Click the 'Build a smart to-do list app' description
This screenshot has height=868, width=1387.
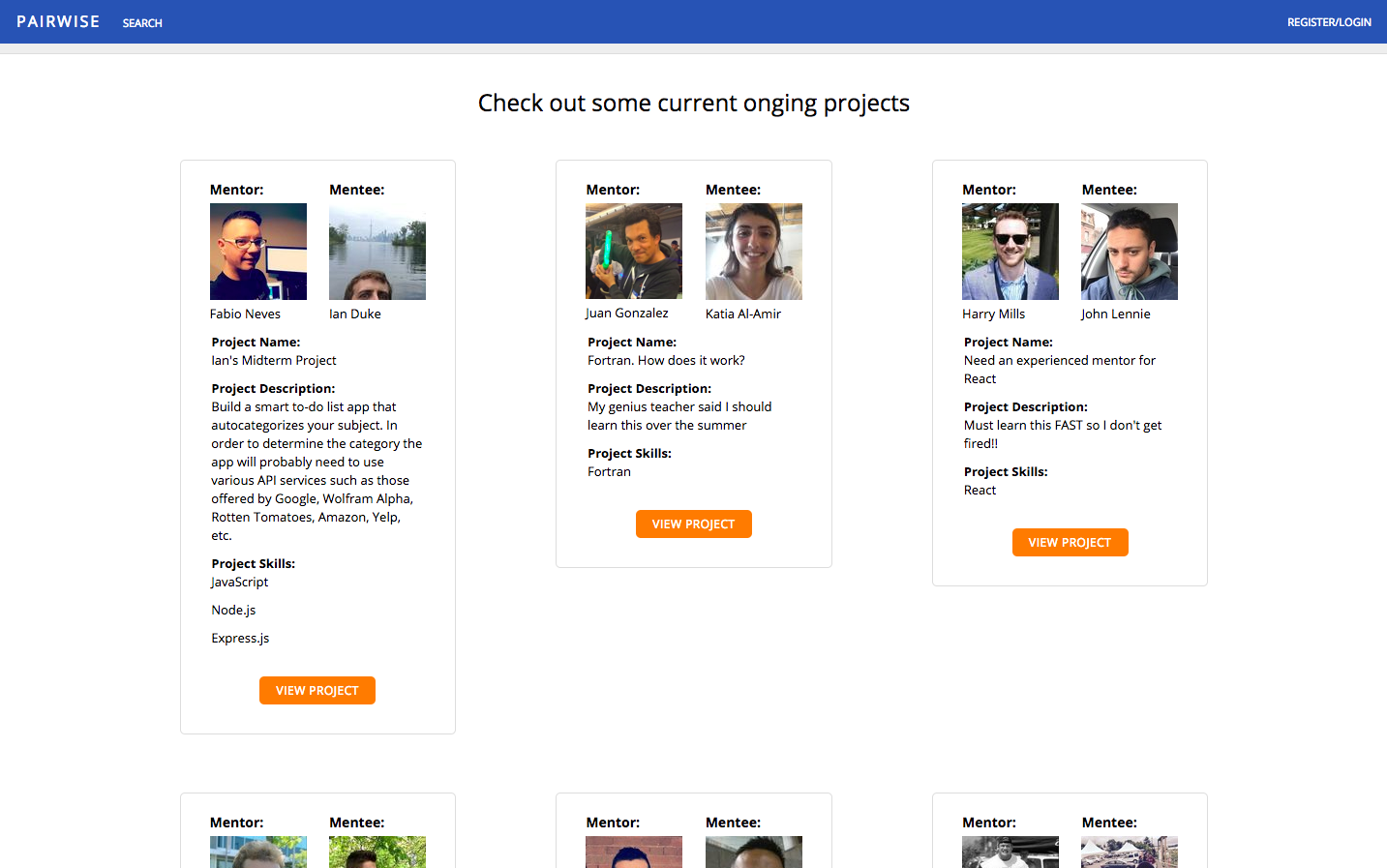point(317,471)
